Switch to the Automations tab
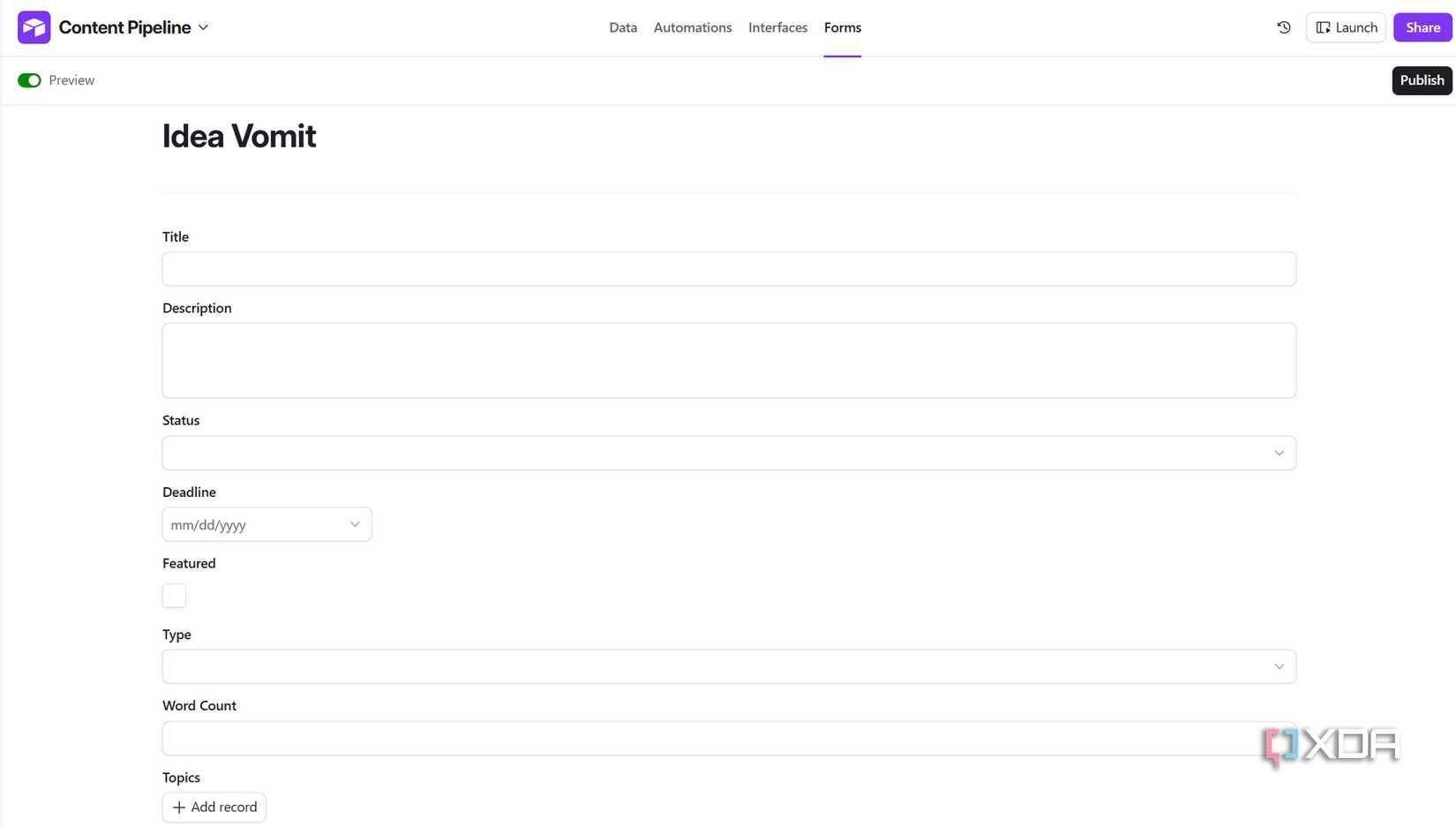This screenshot has height=826, width=1456. (x=692, y=27)
